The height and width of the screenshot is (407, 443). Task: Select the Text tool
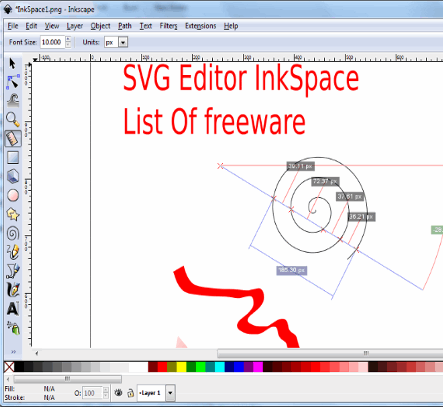(x=13, y=309)
